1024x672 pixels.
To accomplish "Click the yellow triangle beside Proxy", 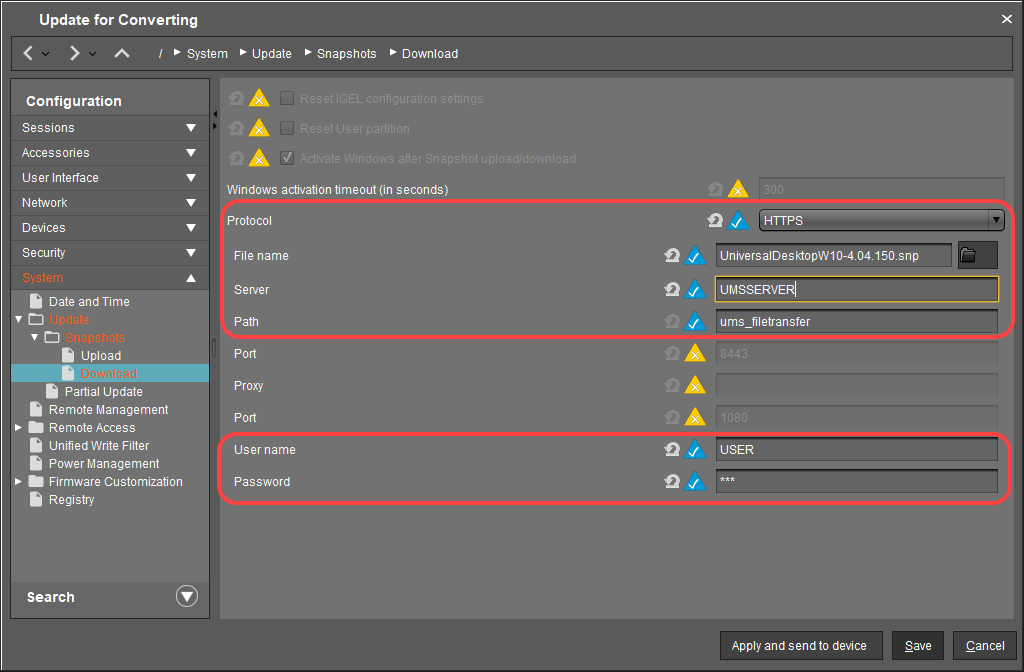I will pos(696,386).
